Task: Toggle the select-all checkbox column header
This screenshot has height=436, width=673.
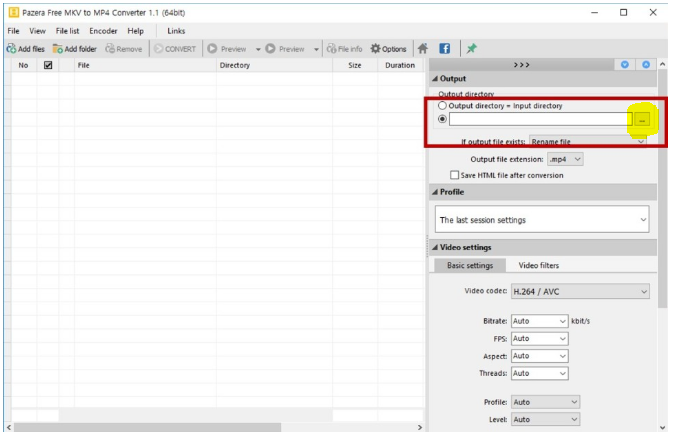Action: tap(48, 65)
